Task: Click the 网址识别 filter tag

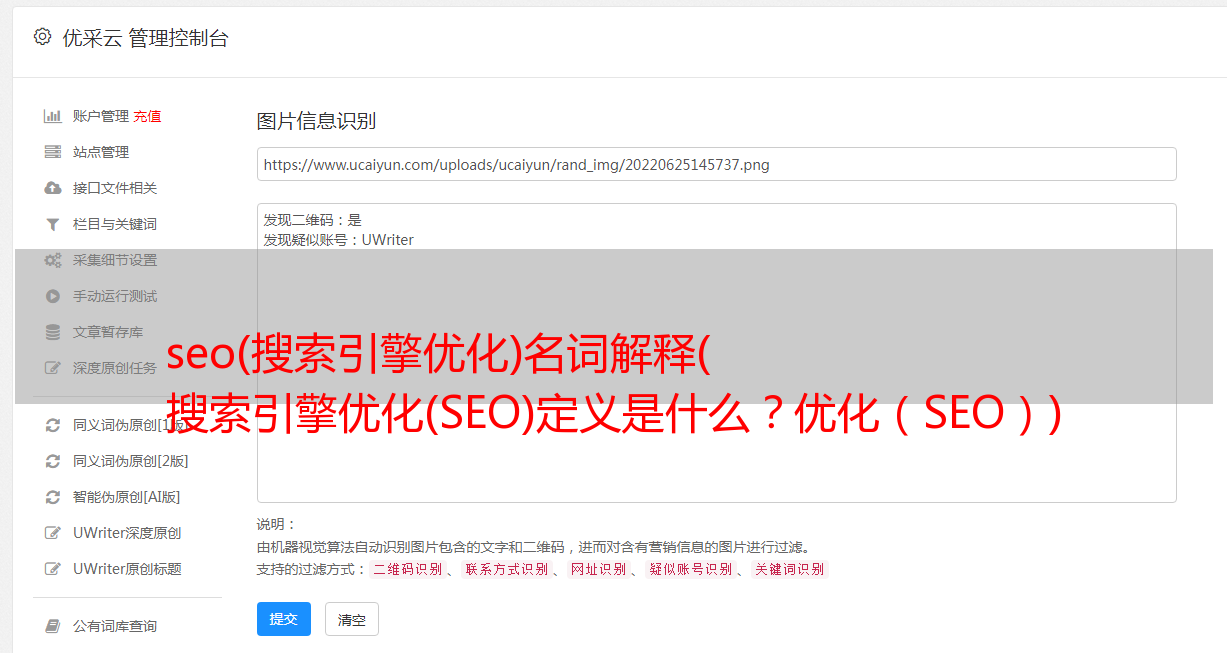Action: point(598,569)
